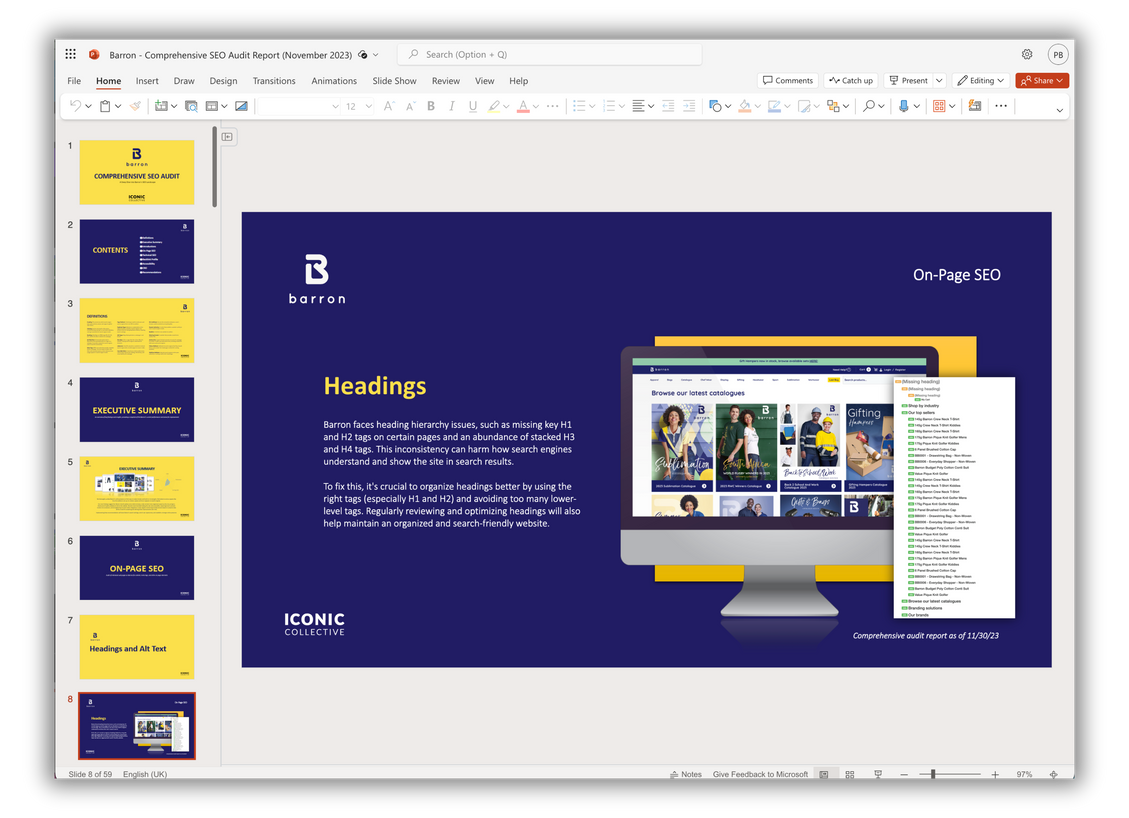Click the PowerPoint logo icon
The width and height of the screenshot is (1129, 818).
pyautogui.click(x=94, y=54)
